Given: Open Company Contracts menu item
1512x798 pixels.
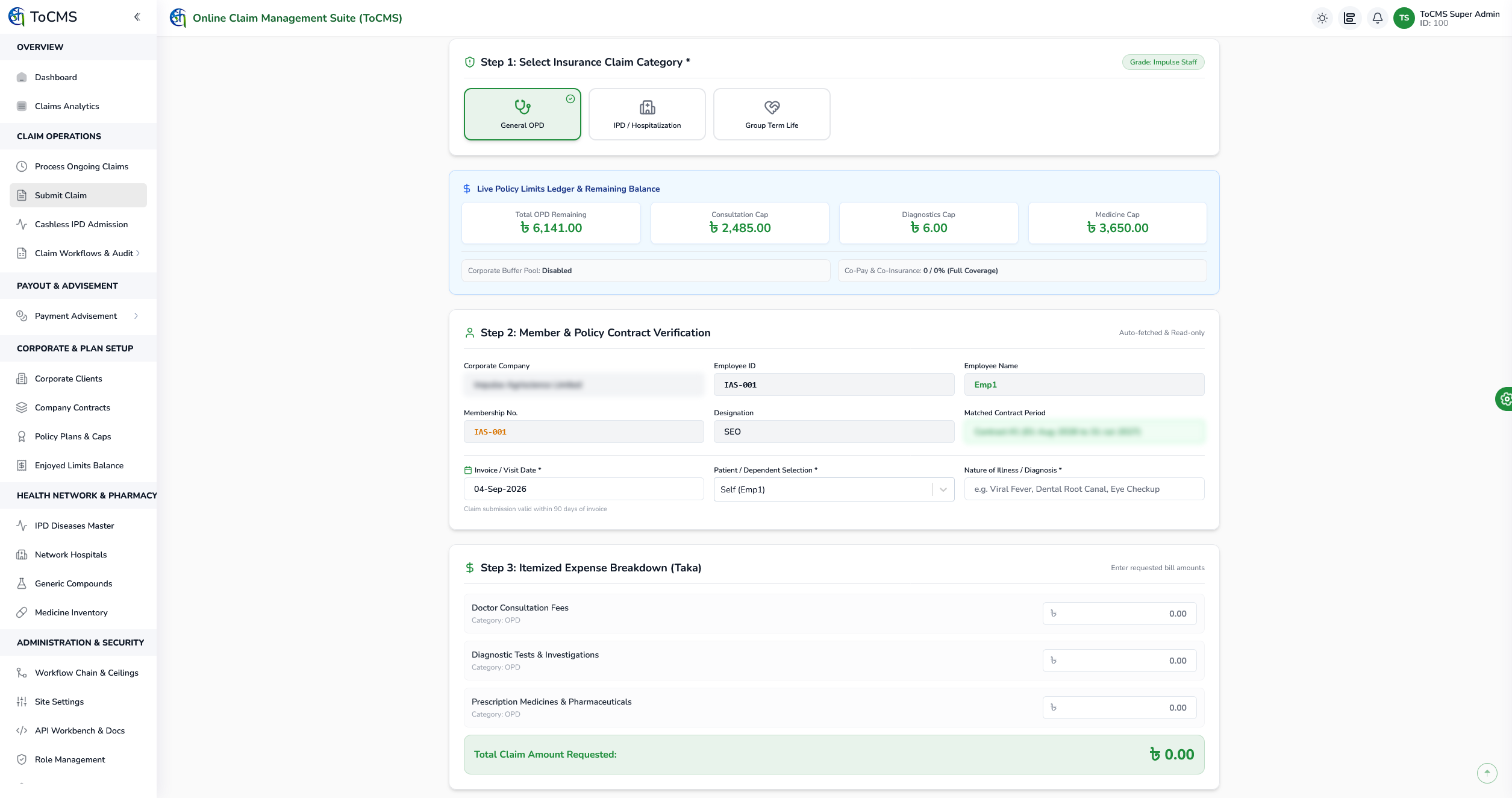Looking at the screenshot, I should 78,407.
